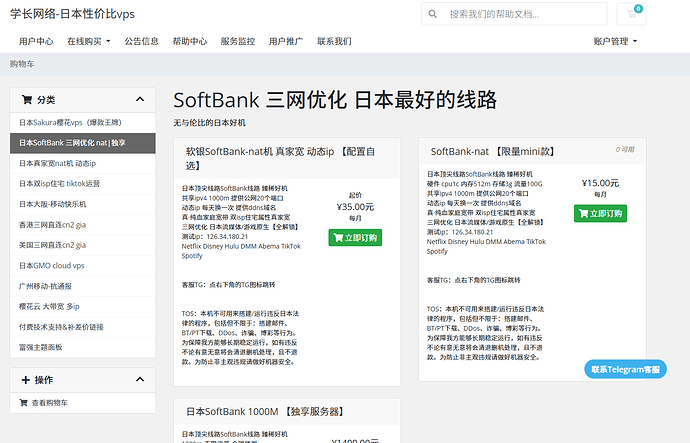This screenshot has height=443, width=690.
Task: Click the 软银SoftBank-nat机 真家宽 动态ip card title
Action: [280, 158]
